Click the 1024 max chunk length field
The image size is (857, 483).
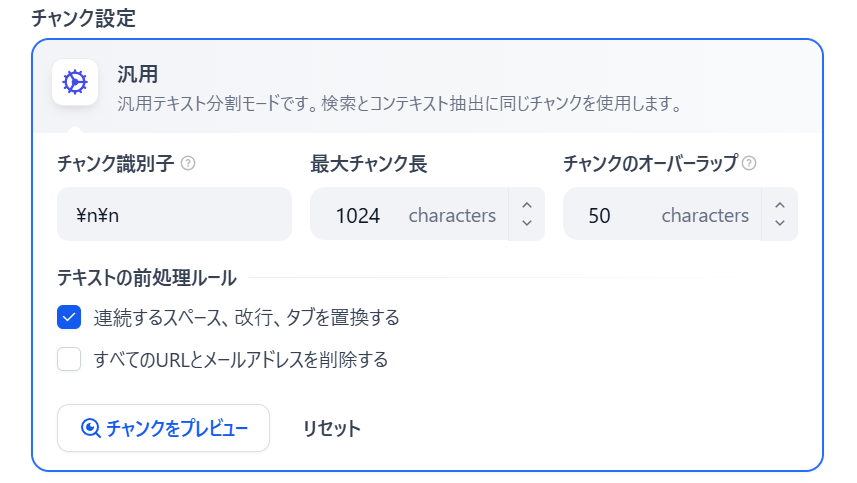pyautogui.click(x=409, y=214)
